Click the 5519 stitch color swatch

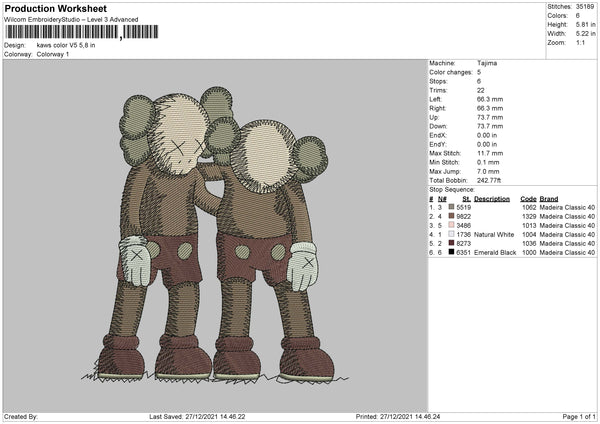(451, 207)
